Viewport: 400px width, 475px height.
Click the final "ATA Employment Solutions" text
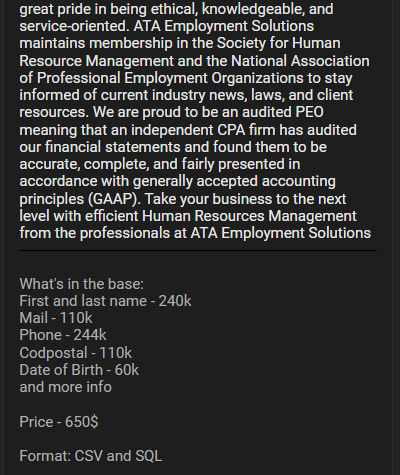(x=281, y=233)
